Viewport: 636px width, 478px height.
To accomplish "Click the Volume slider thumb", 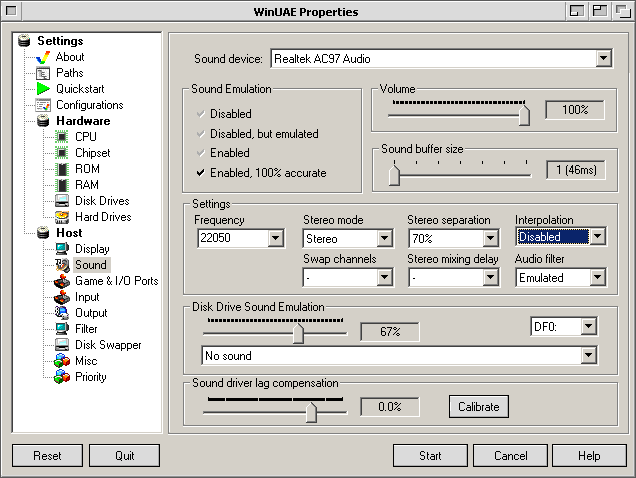I will click(x=524, y=115).
